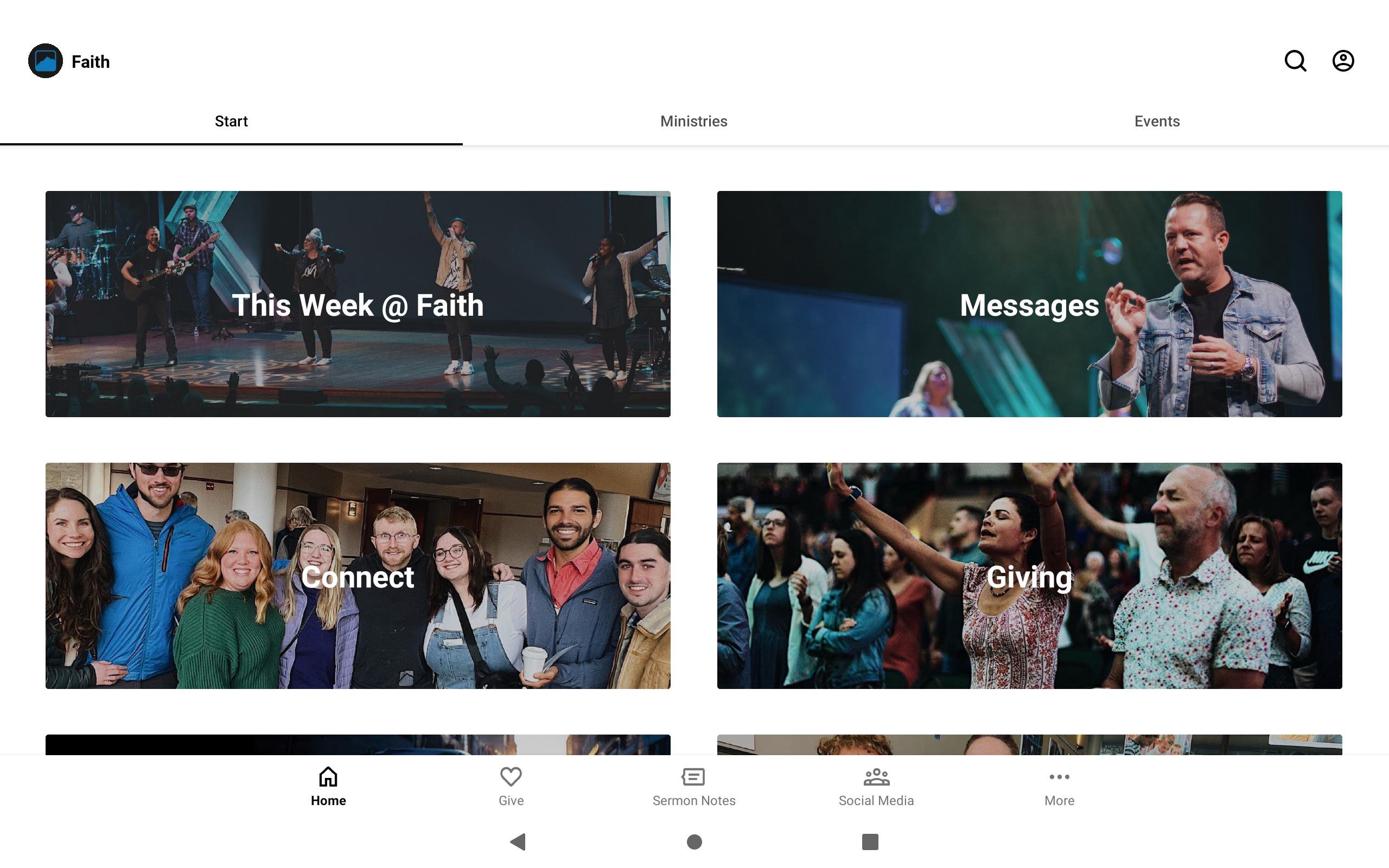Tap the Social Media people icon

pos(876,777)
